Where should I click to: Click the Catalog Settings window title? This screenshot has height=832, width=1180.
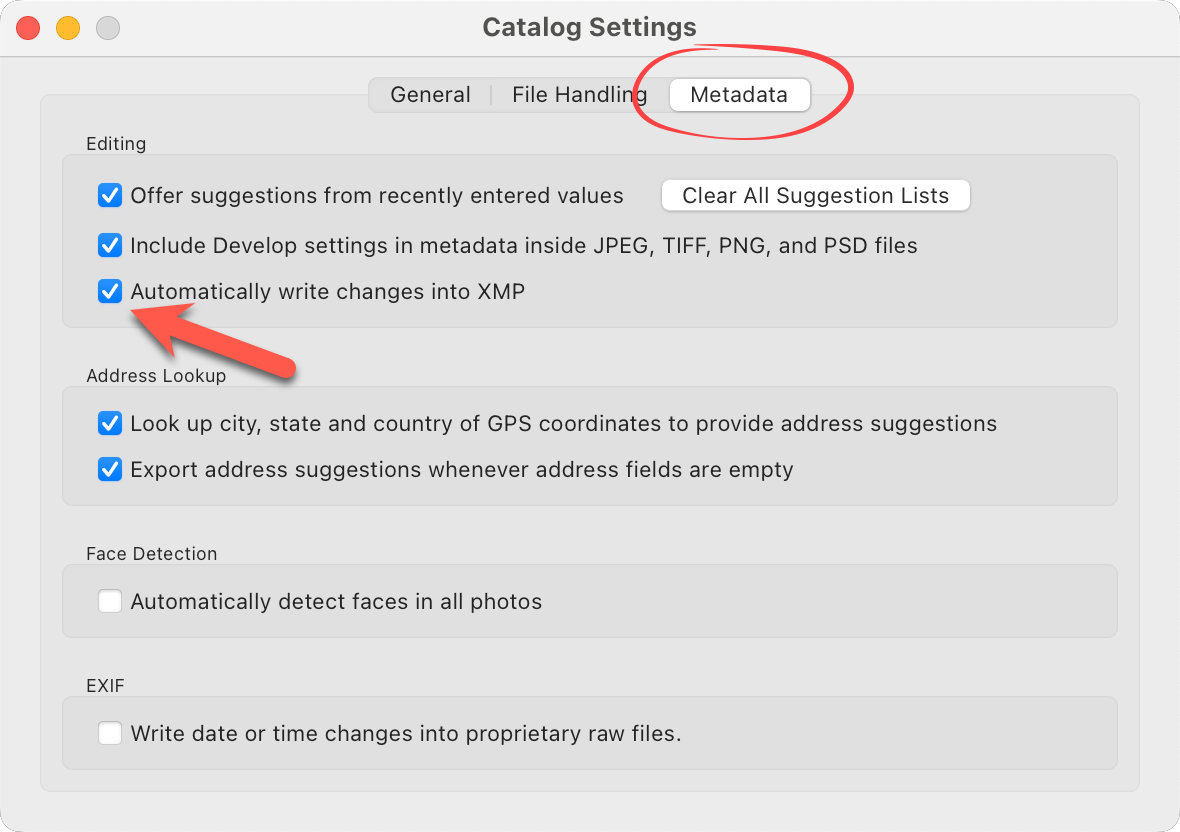589,27
